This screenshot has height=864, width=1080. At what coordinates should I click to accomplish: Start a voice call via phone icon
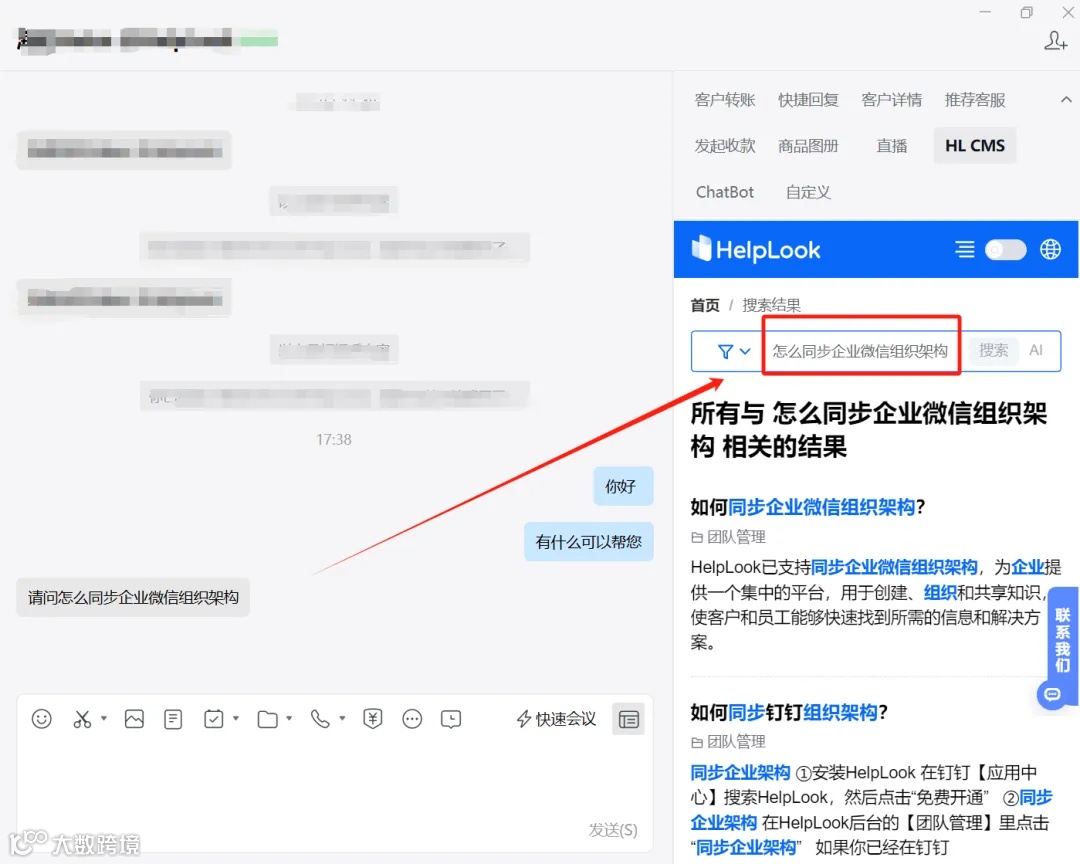click(319, 718)
